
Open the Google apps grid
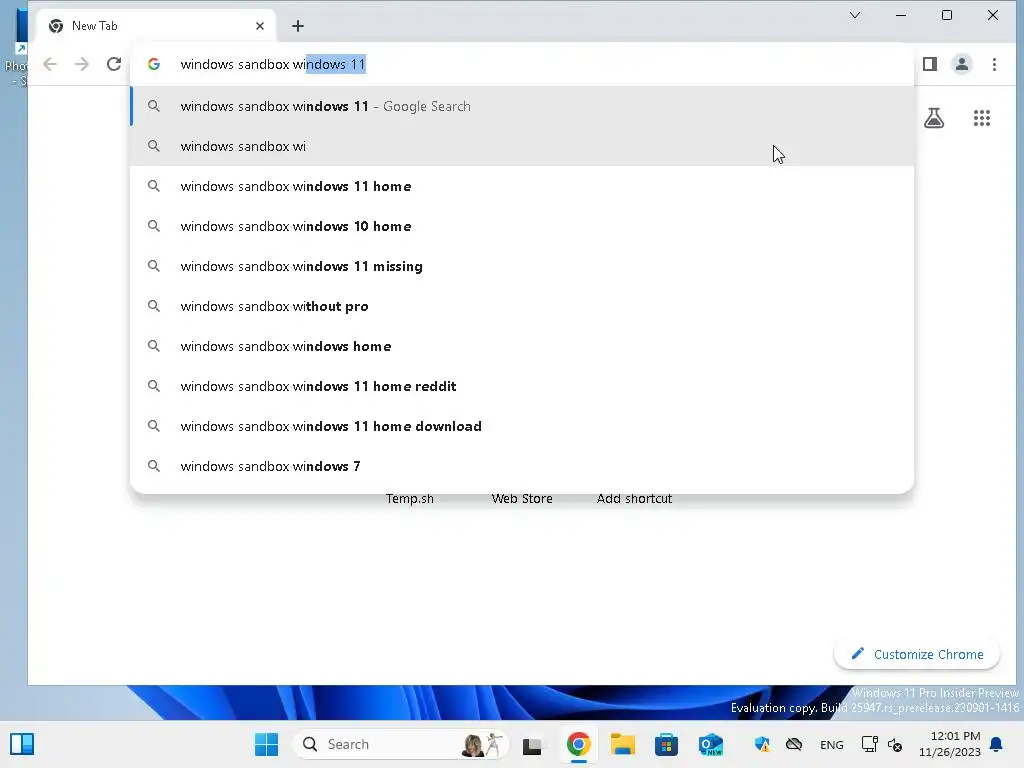[x=982, y=118]
